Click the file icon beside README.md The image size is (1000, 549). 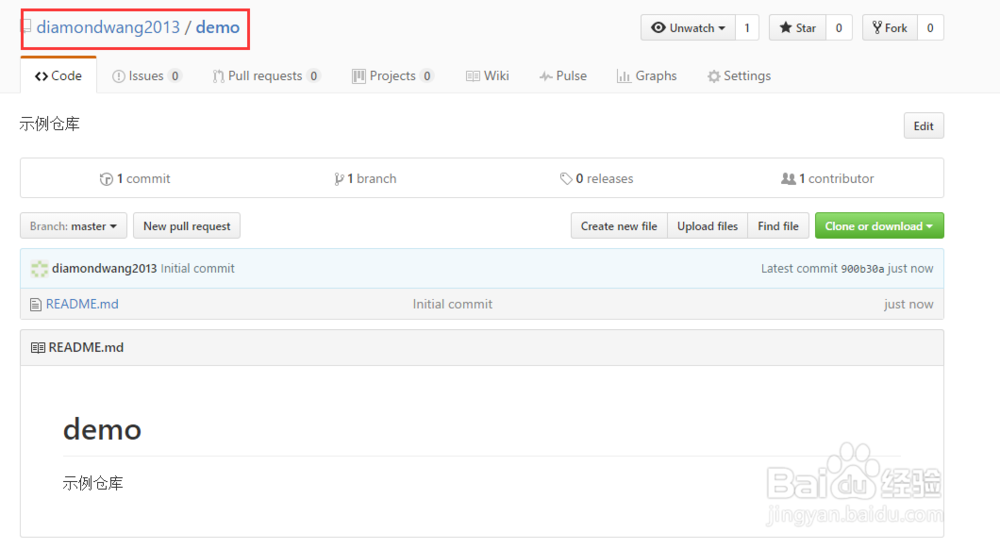(x=36, y=305)
